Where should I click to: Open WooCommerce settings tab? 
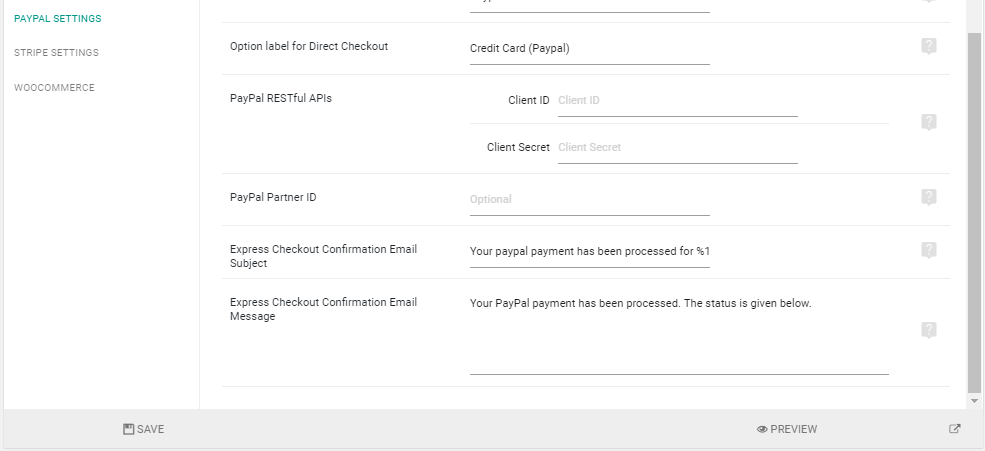tap(54, 88)
